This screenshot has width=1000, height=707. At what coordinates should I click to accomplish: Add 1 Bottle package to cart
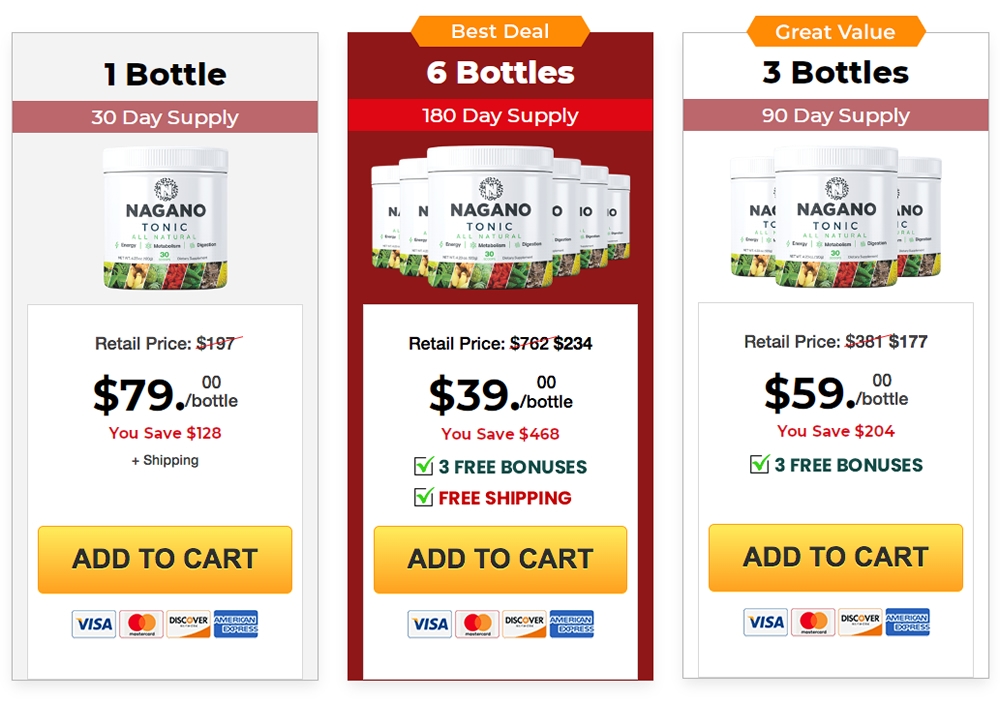[165, 559]
